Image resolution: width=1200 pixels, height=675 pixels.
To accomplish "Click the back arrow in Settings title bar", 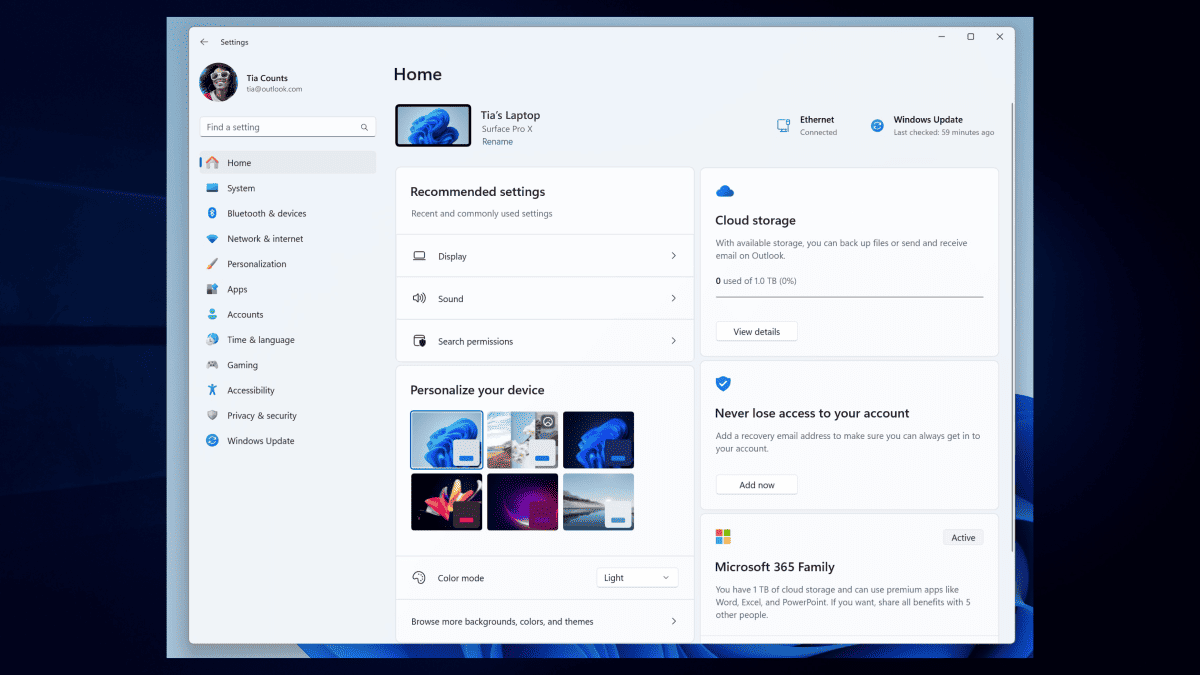I will [x=204, y=42].
